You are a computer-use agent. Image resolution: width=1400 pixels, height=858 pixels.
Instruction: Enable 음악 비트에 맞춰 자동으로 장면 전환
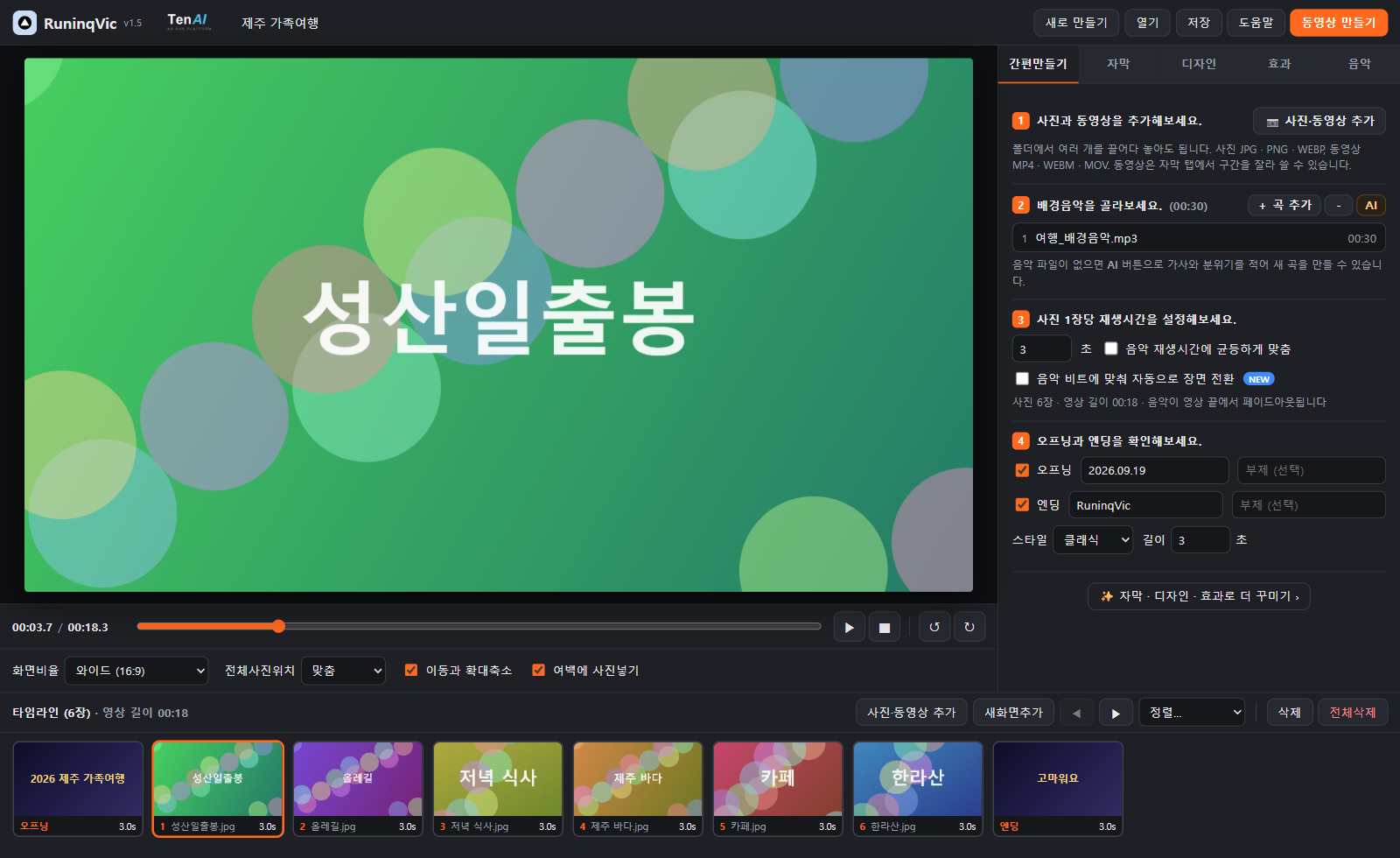point(1022,378)
